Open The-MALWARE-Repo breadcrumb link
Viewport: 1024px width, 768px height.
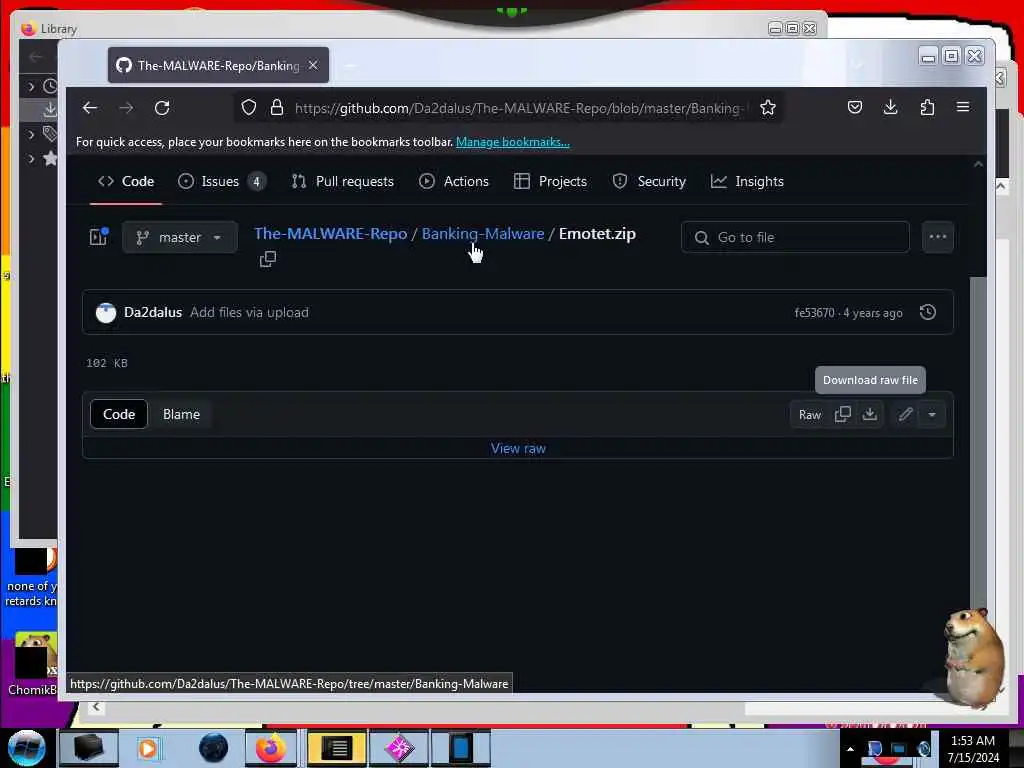[330, 234]
